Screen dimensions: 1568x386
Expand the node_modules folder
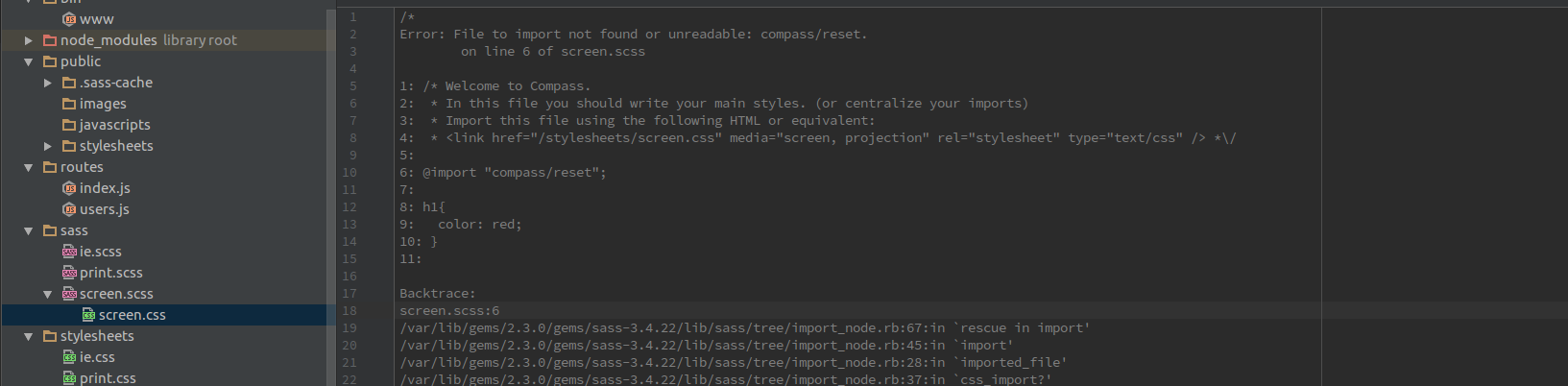(29, 40)
